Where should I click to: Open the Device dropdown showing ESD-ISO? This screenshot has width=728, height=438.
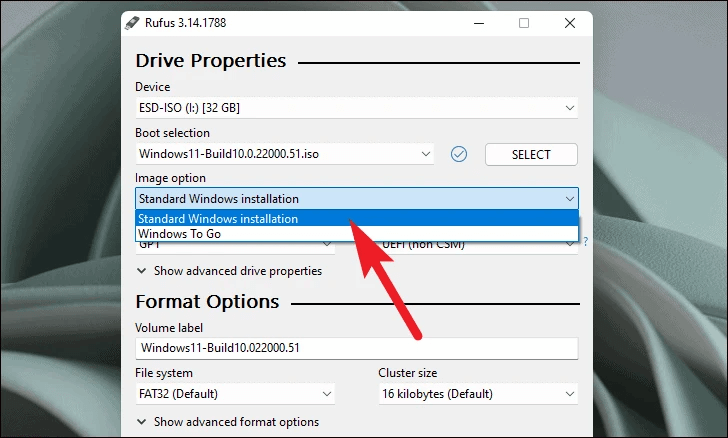point(356,107)
